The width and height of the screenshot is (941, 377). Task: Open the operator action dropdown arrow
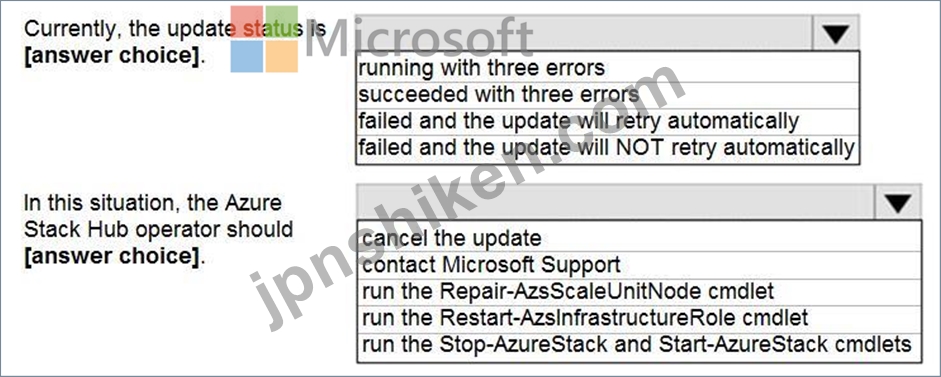pos(897,202)
